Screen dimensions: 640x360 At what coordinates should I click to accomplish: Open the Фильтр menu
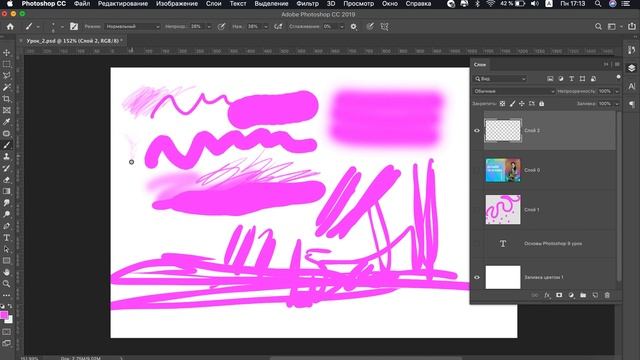(x=307, y=4)
